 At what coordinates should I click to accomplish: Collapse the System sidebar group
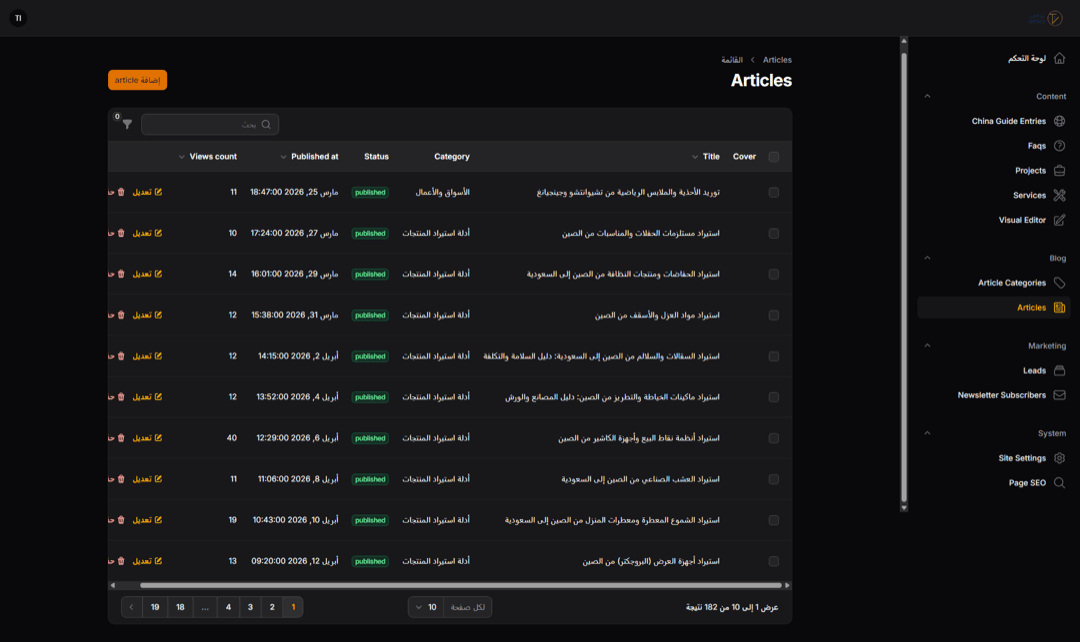(x=927, y=433)
